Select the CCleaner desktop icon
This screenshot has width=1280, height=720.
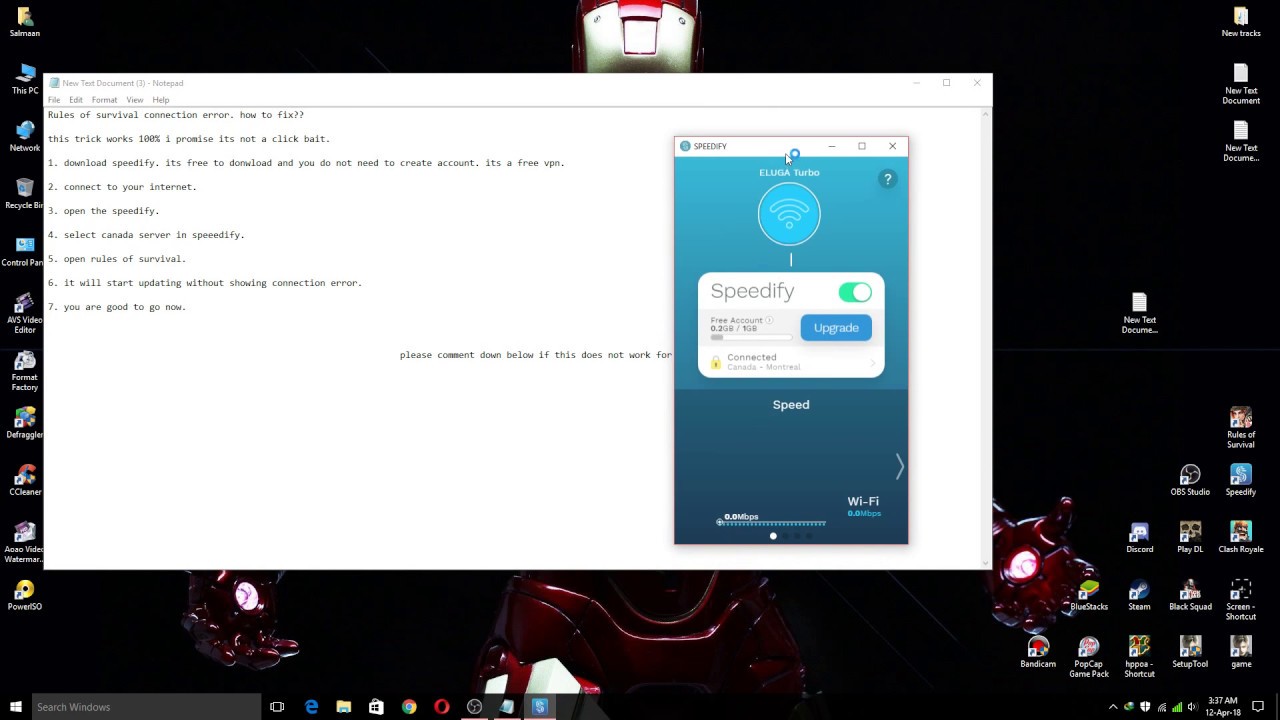pyautogui.click(x=25, y=481)
